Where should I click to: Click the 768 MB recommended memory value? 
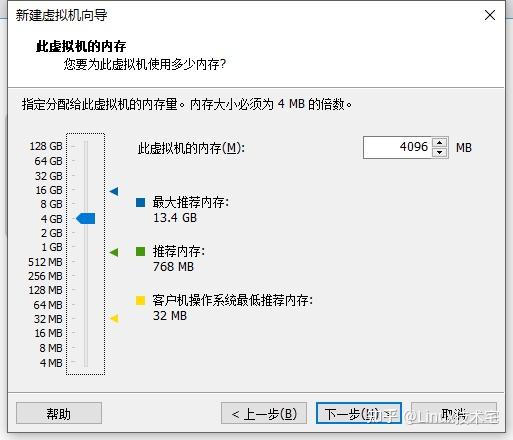click(173, 267)
